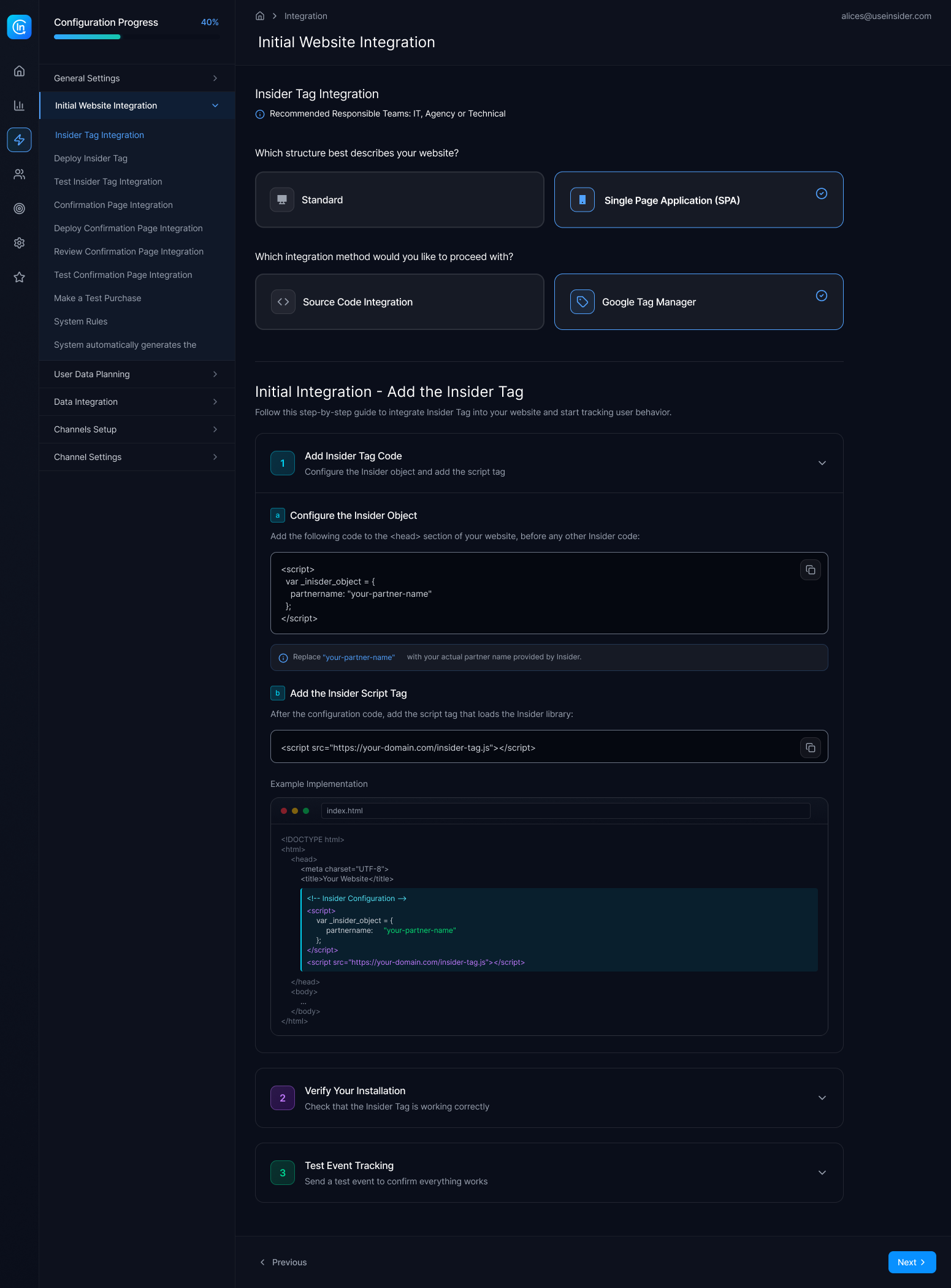This screenshot has width=951, height=1288.
Task: Click the Insider logo icon
Action: [20, 27]
